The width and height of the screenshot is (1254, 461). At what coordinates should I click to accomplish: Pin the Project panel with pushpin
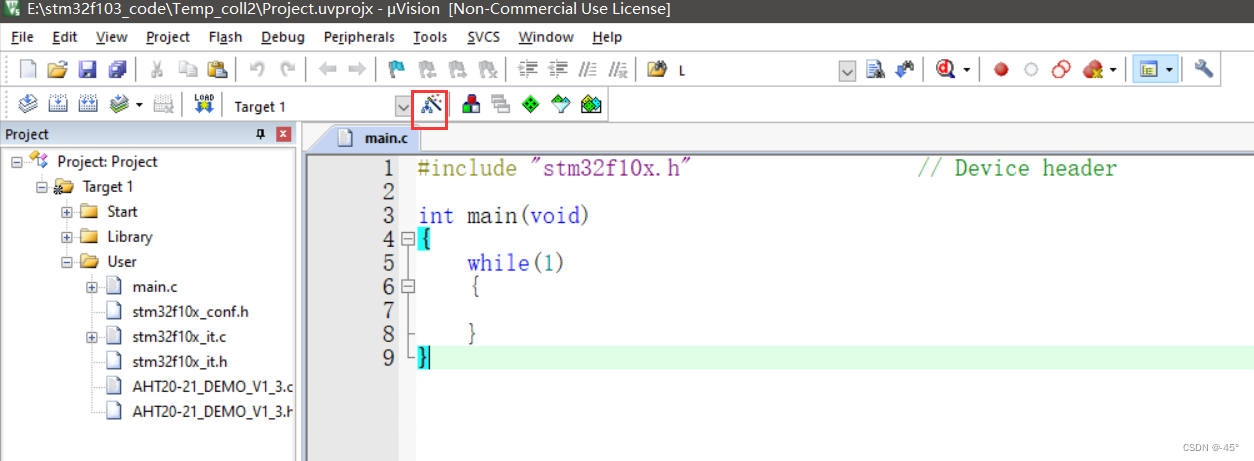point(261,135)
